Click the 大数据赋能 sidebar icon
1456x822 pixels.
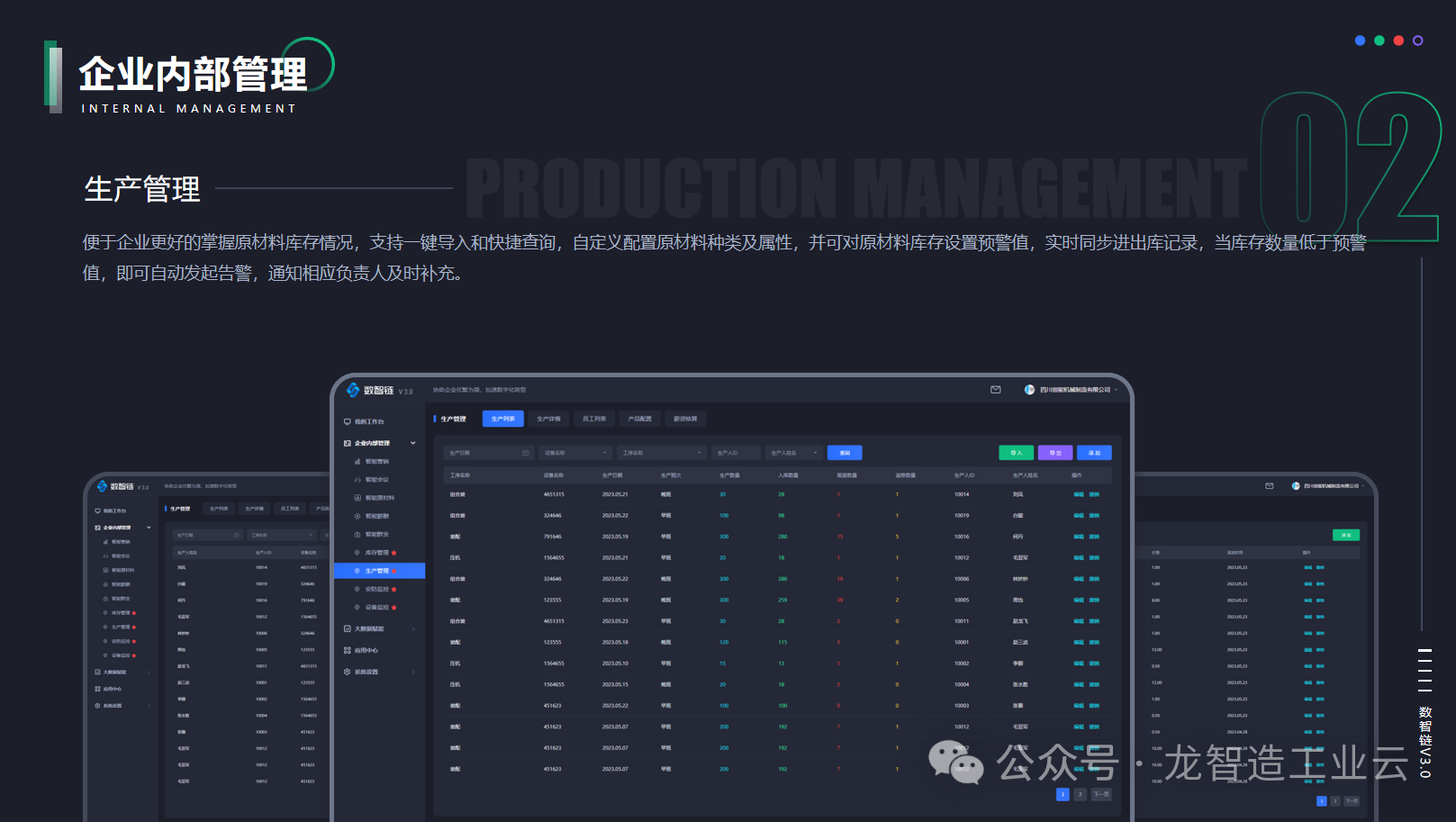[x=348, y=628]
